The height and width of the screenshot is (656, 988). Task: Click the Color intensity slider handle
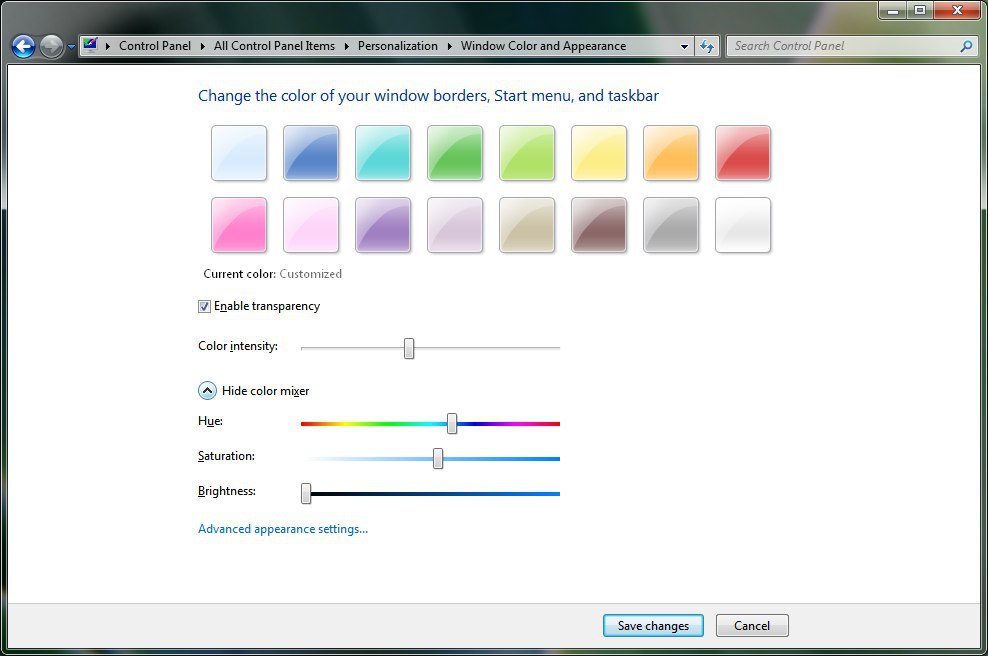(409, 348)
